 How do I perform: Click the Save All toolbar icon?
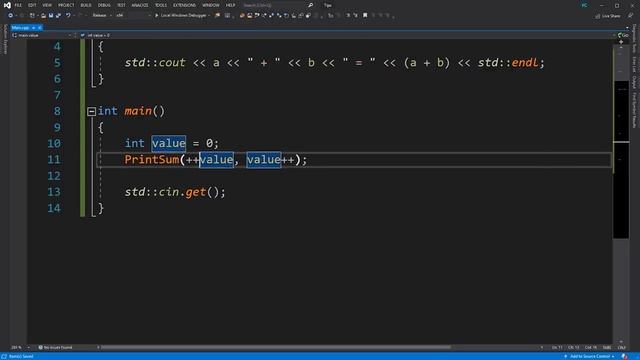(58, 16)
